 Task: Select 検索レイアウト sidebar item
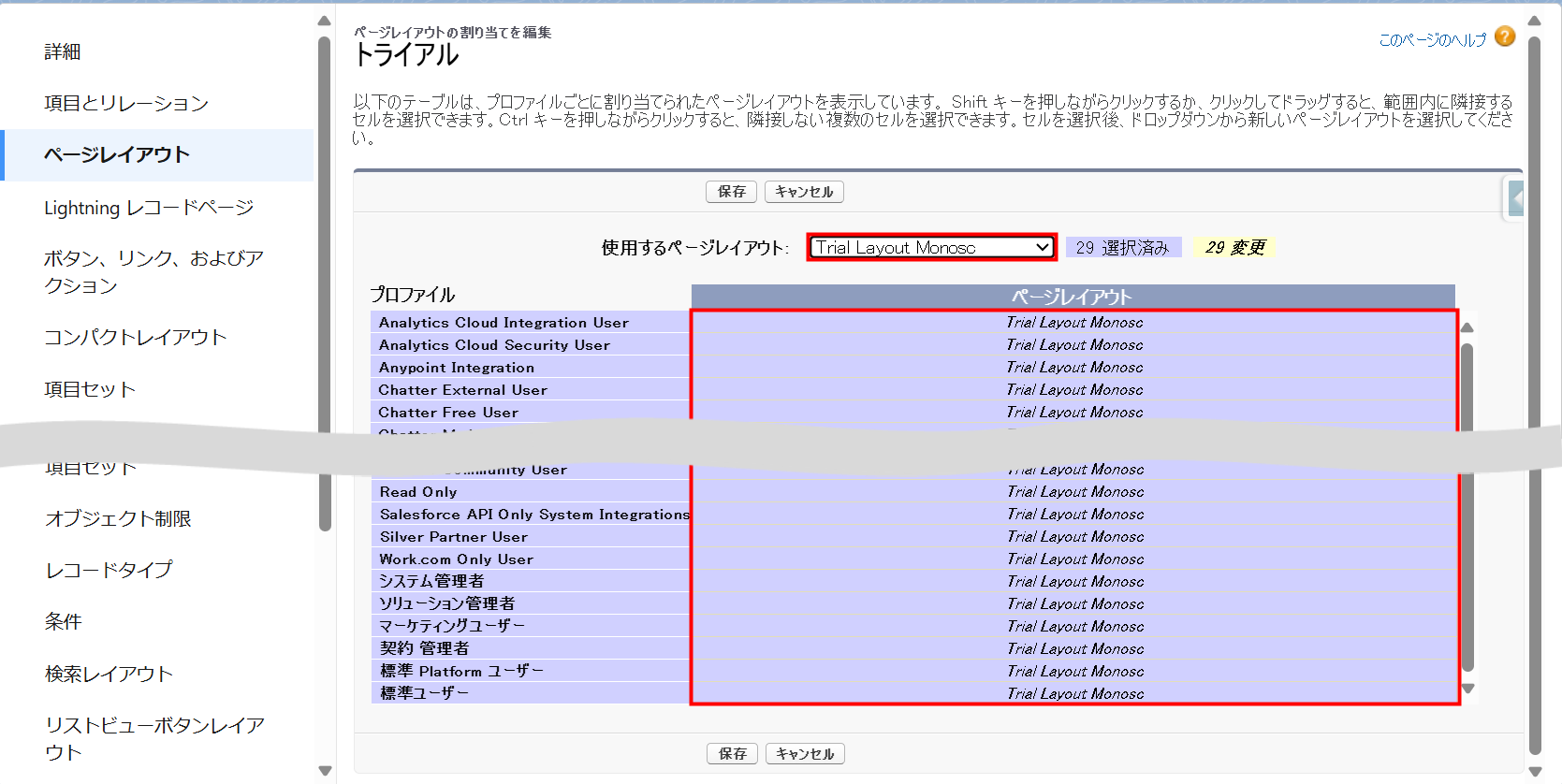[x=109, y=674]
